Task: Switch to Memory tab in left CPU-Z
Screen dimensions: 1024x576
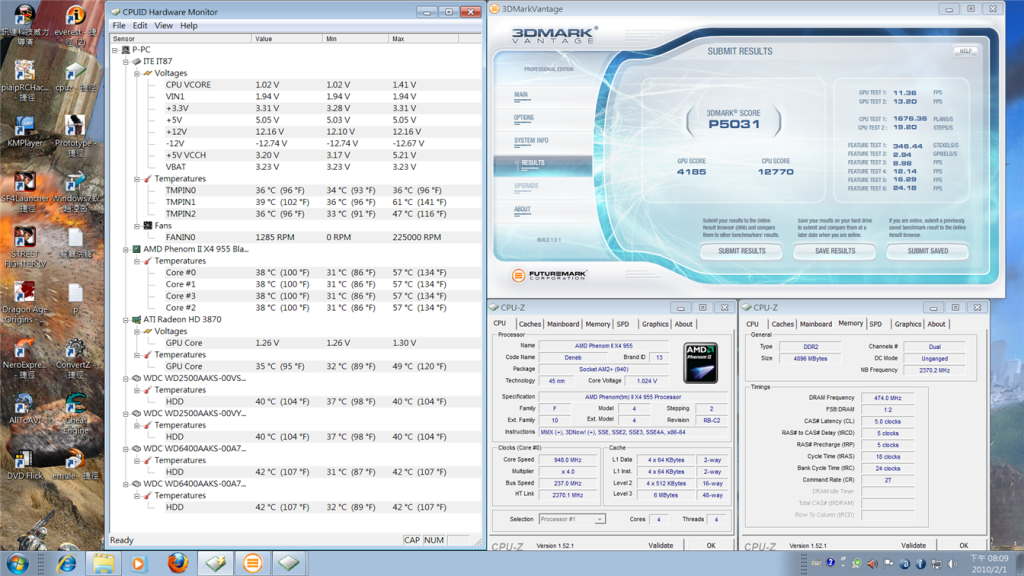Action: (x=598, y=324)
